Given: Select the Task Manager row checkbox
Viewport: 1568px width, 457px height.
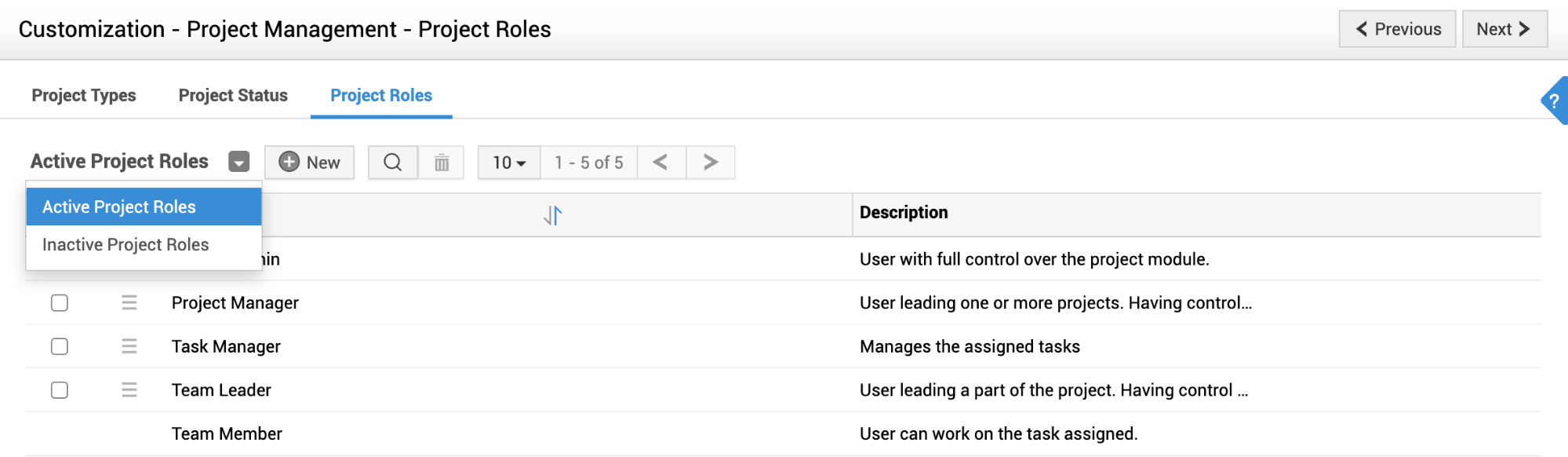Looking at the screenshot, I should coord(60,346).
